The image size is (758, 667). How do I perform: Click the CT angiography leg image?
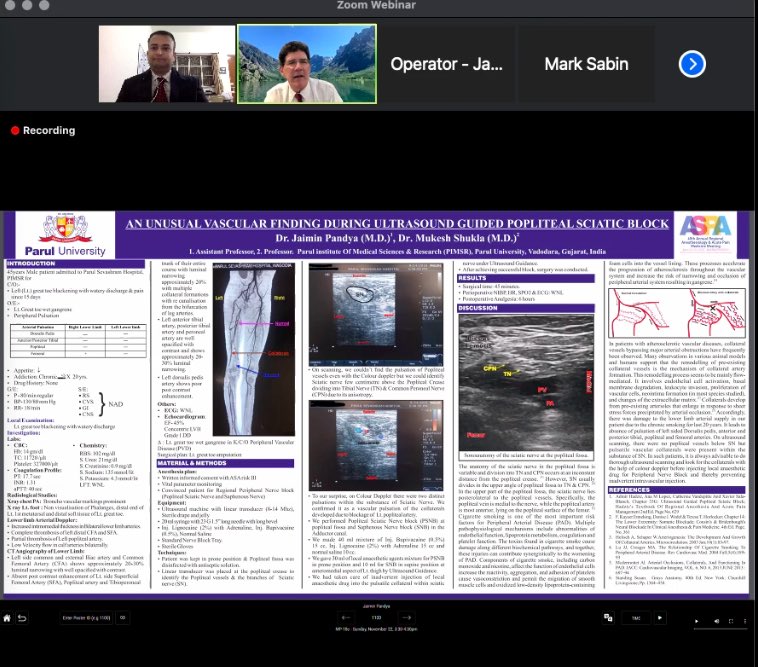coord(253,349)
